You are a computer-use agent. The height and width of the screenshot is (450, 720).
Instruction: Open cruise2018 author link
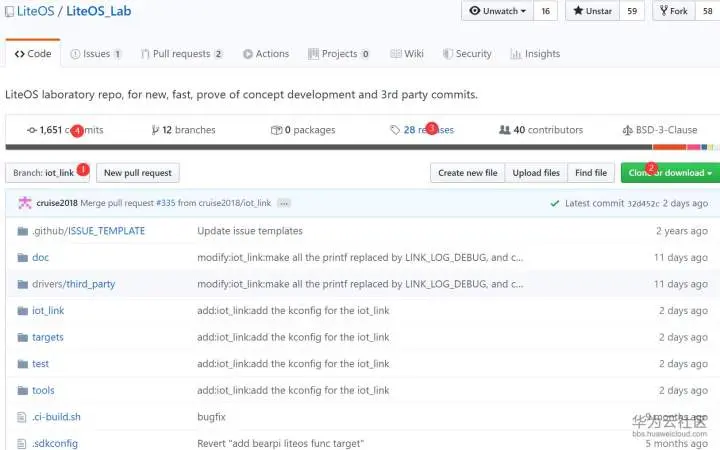(x=57, y=203)
